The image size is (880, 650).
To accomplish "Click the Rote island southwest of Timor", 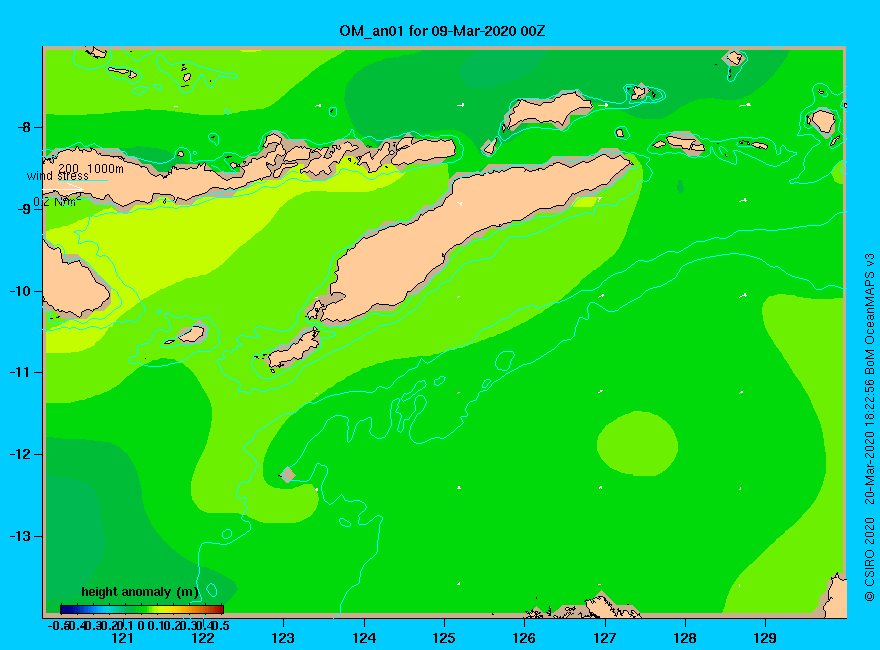I will 293,350.
